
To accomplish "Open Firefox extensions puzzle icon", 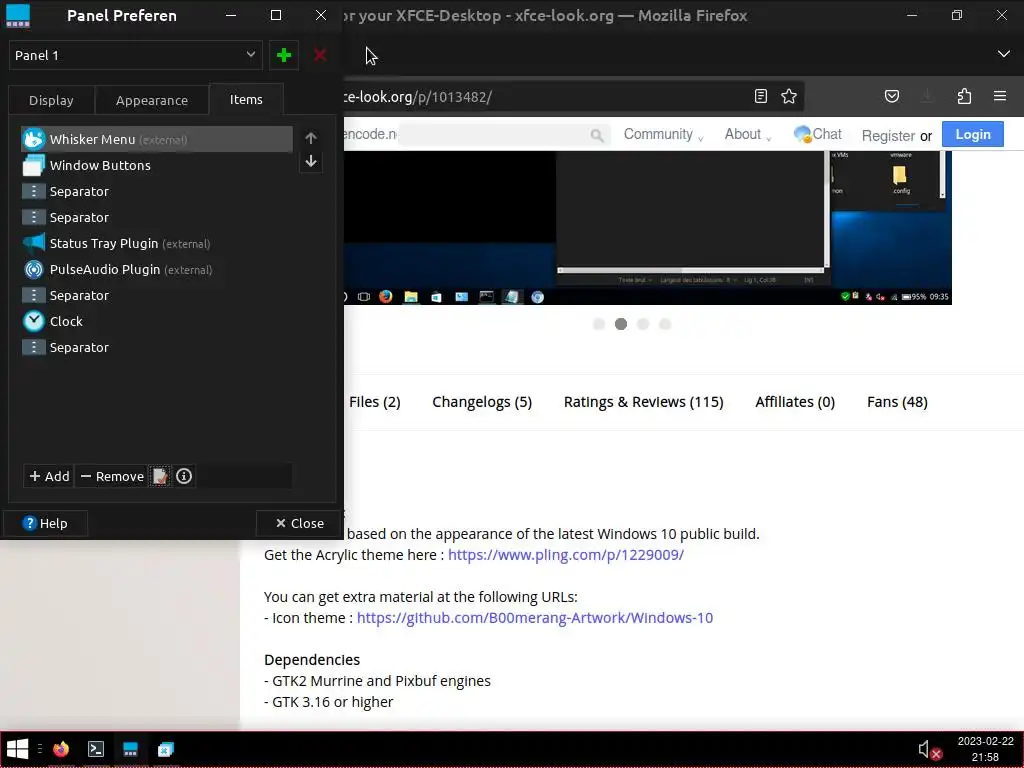I will pyautogui.click(x=964, y=97).
